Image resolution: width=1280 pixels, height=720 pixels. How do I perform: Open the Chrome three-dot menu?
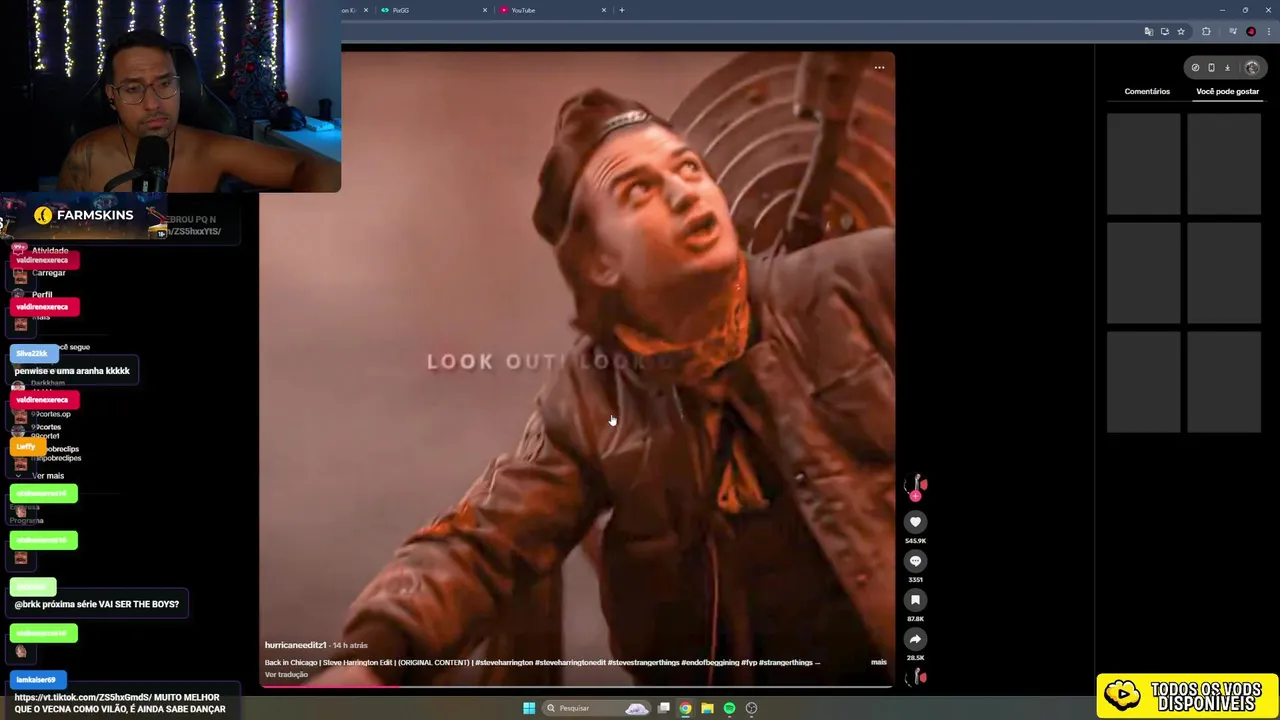coord(1268,32)
